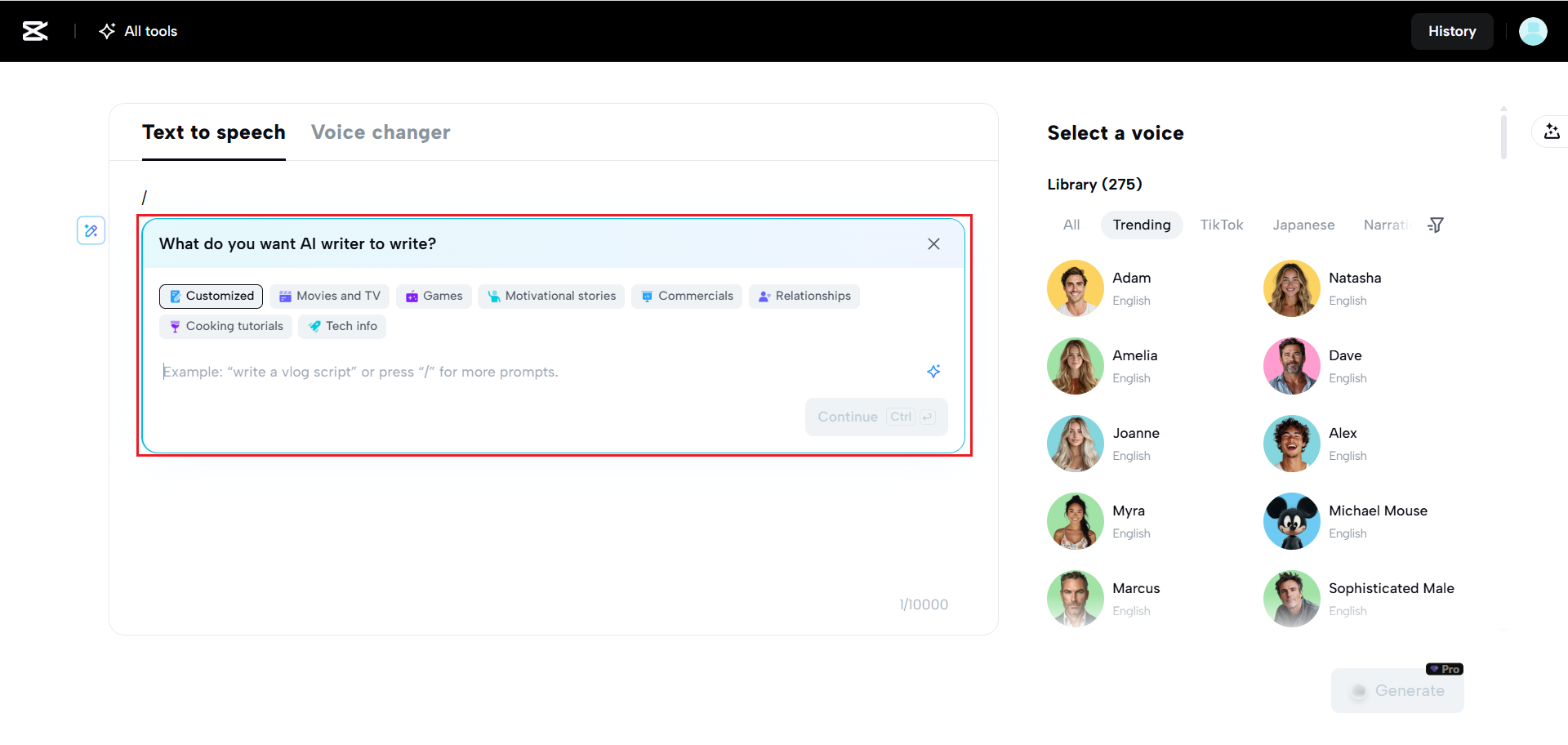
Task: Click the CapCut logo icon
Action: pyautogui.click(x=35, y=31)
